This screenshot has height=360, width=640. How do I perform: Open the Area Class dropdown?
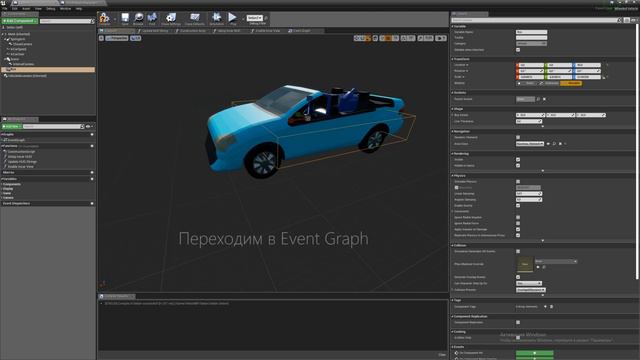pyautogui.click(x=530, y=144)
